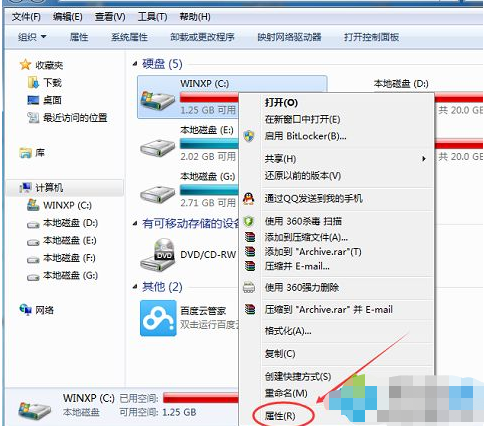
Task: Select 格式化(A)... in context menu
Action: pos(288,331)
